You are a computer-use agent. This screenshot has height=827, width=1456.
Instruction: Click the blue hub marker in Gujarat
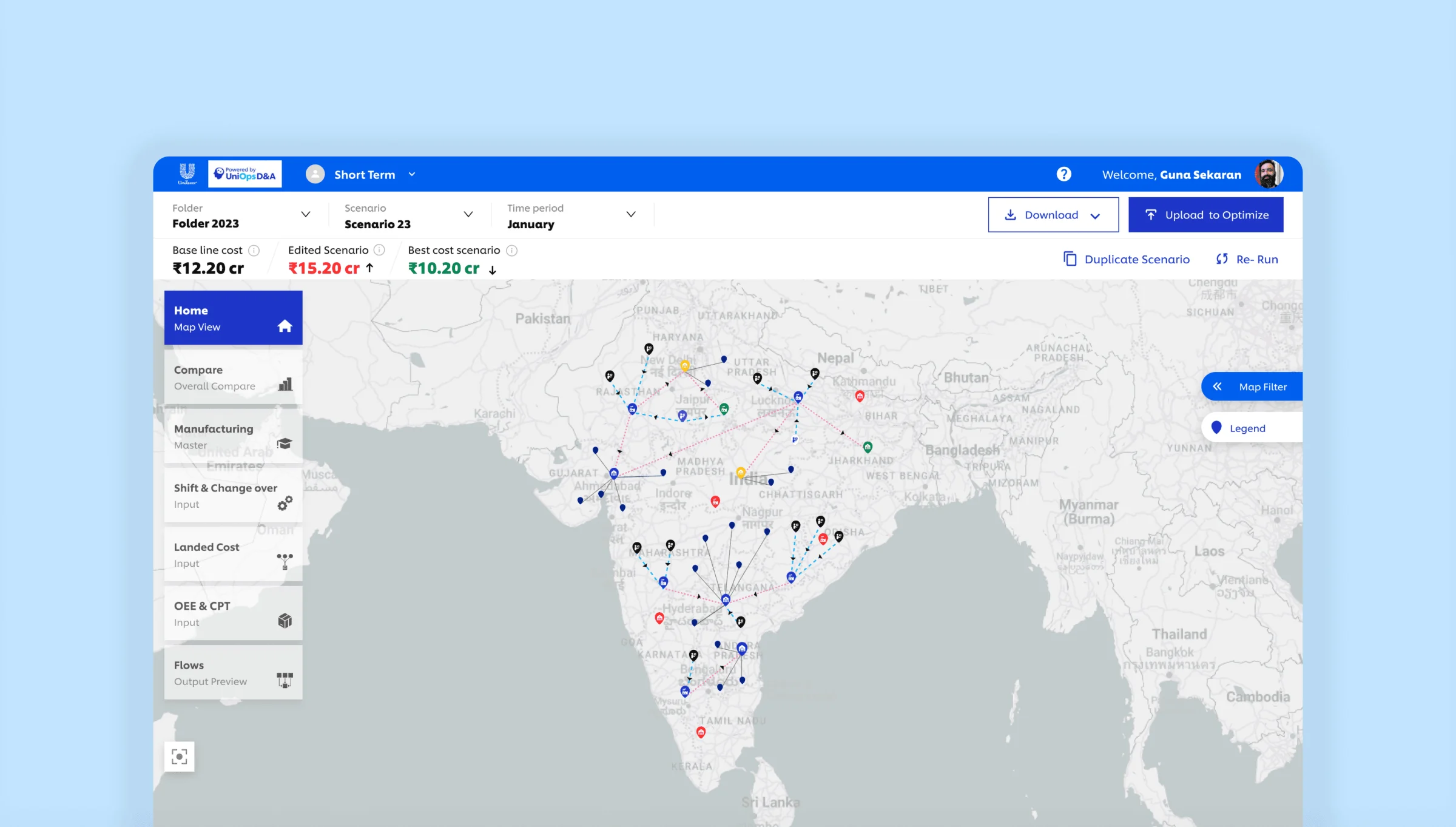(x=614, y=473)
